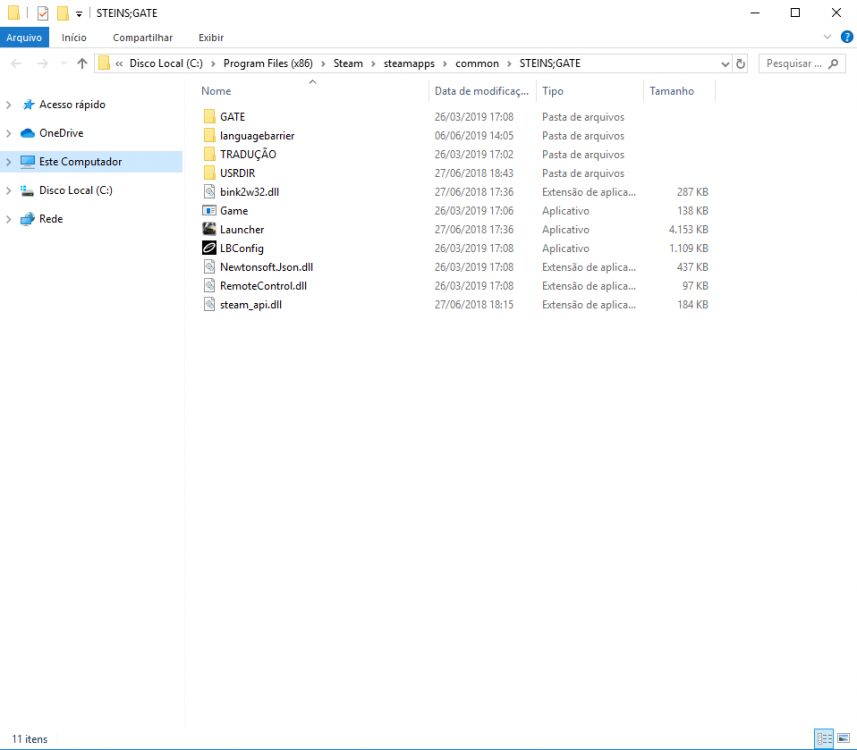The width and height of the screenshot is (857, 750).
Task: Click the 11 itens status text
Action: [30, 739]
